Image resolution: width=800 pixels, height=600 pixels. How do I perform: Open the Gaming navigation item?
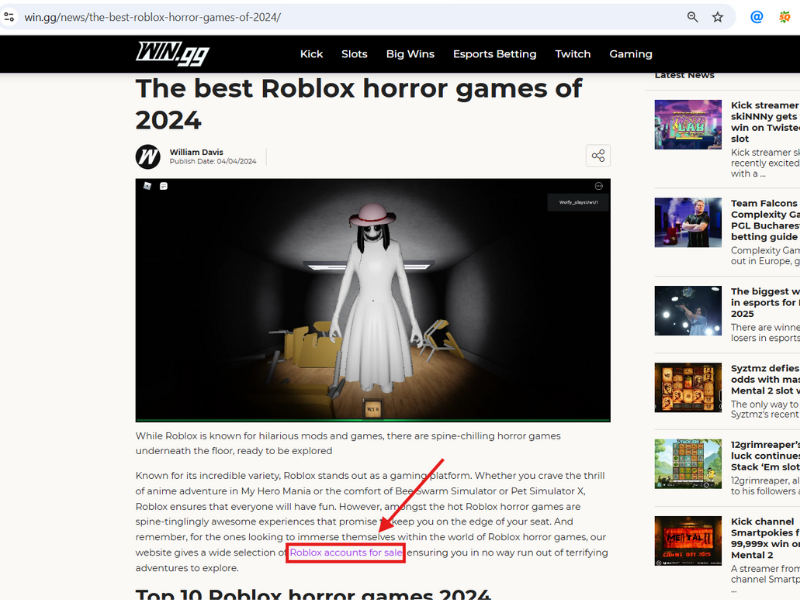click(631, 55)
